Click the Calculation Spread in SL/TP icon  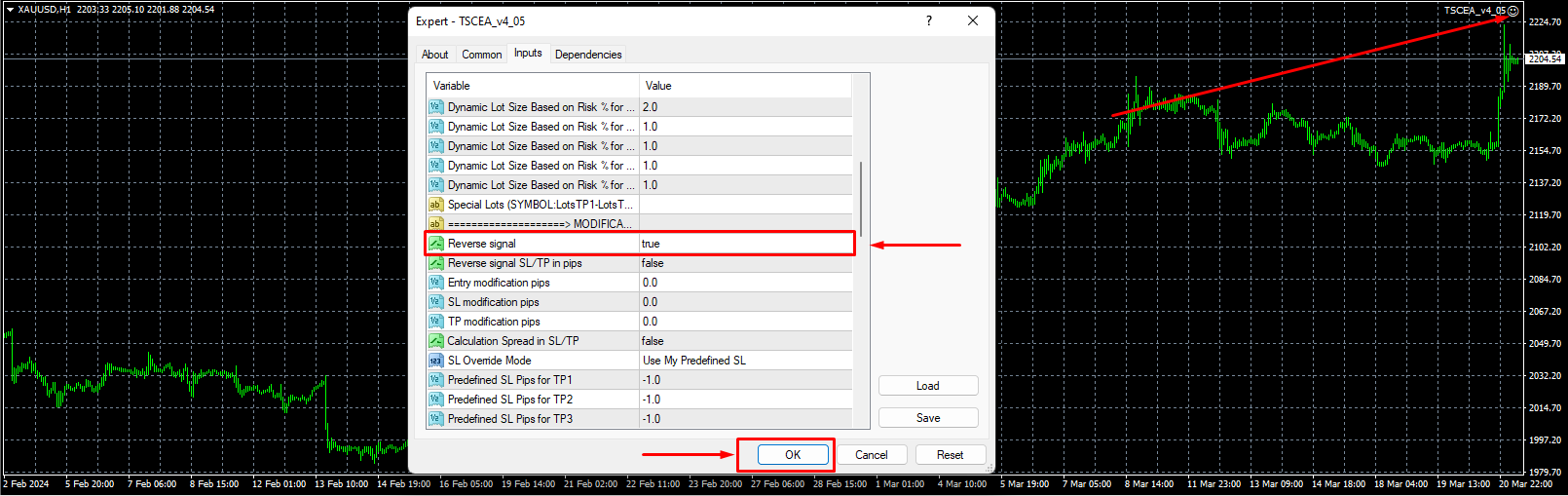pos(435,341)
